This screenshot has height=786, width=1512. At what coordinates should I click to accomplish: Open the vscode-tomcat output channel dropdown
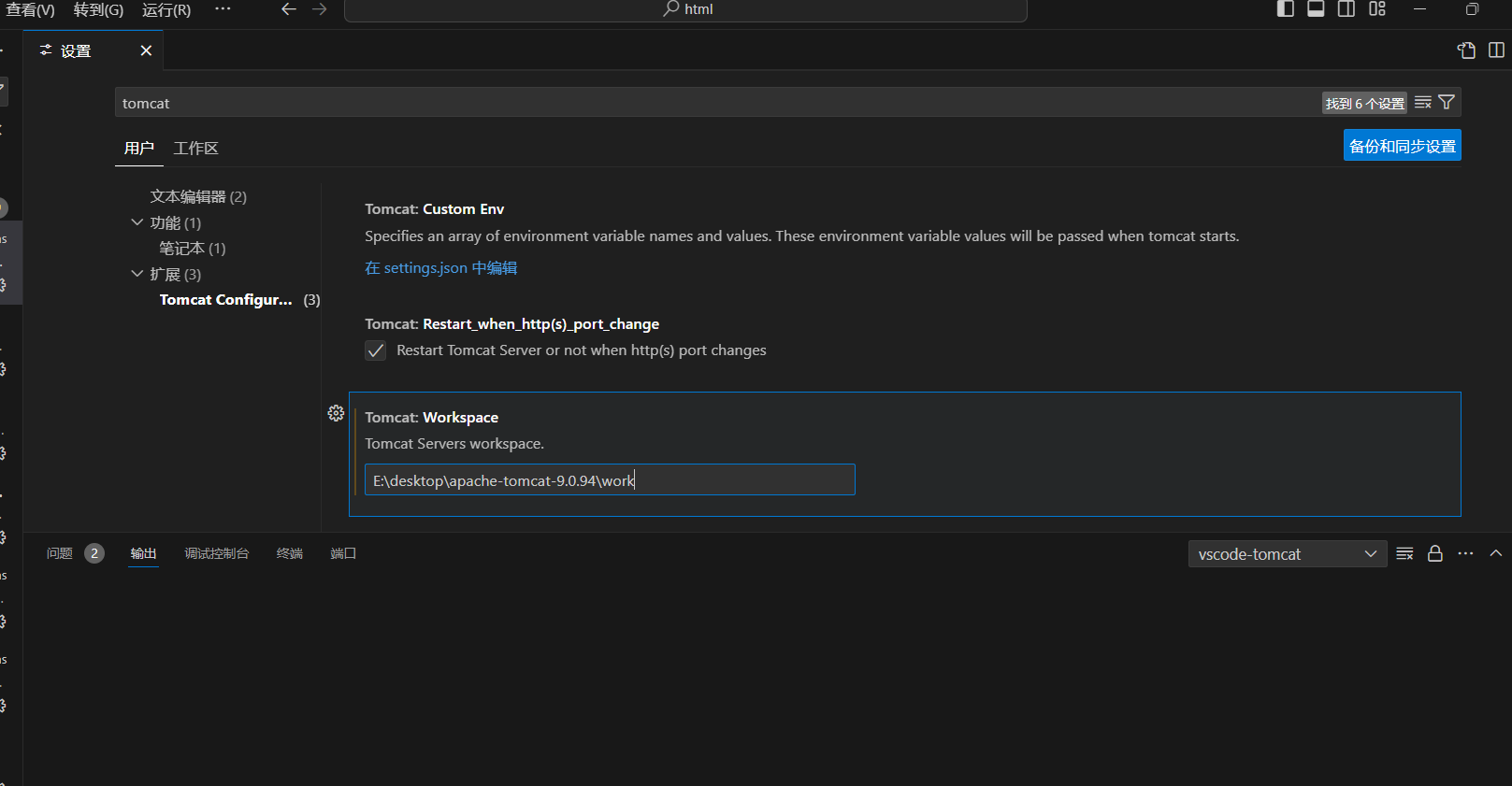1288,554
